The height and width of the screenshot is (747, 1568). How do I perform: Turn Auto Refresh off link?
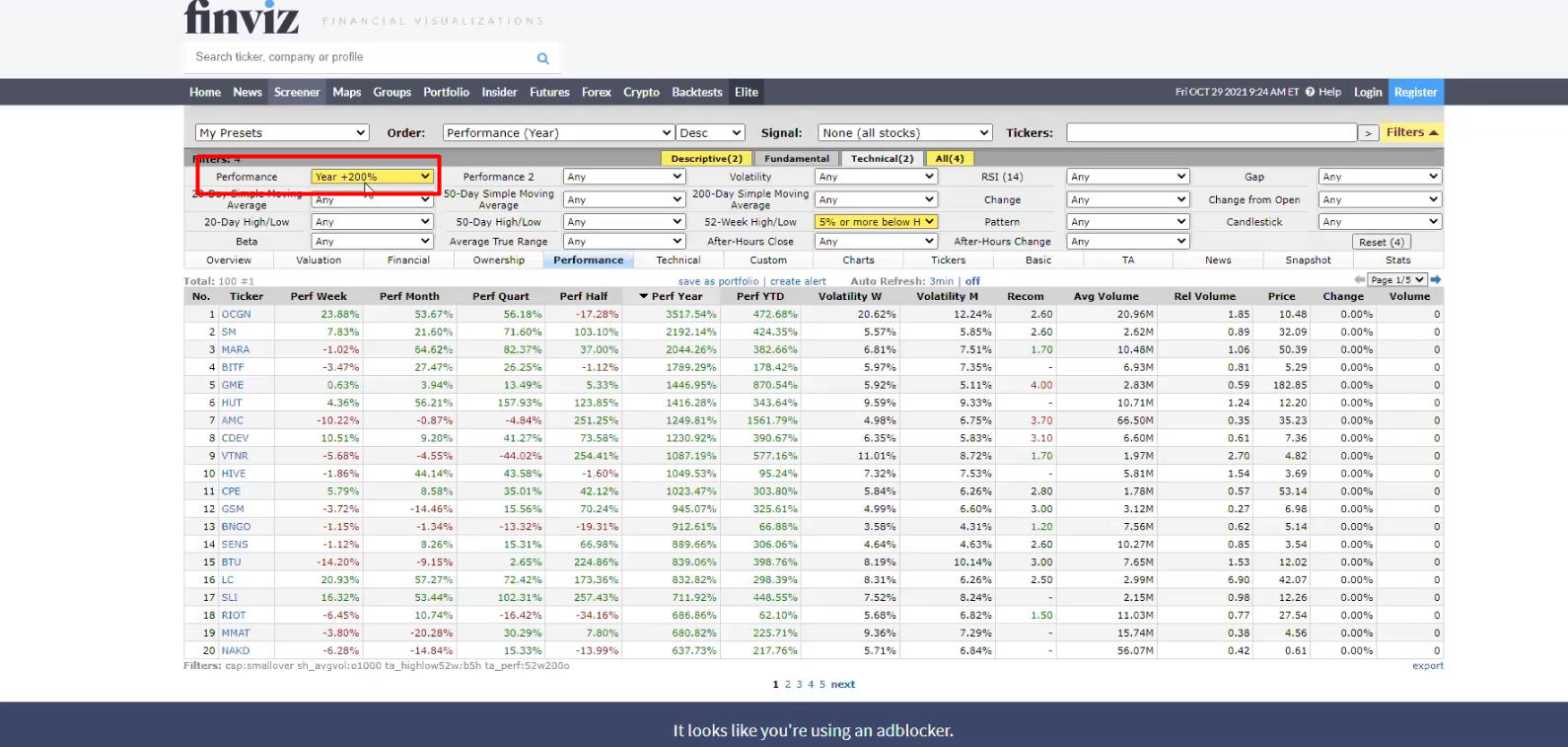click(x=972, y=281)
